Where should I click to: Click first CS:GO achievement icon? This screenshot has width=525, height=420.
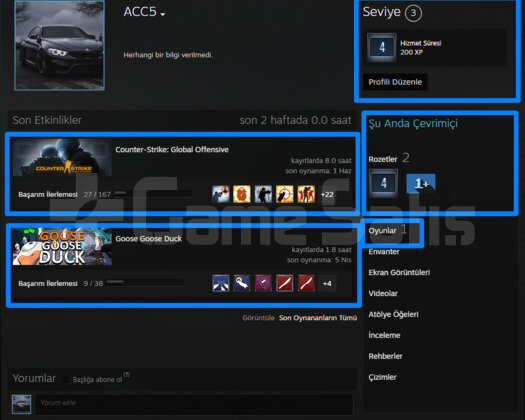221,194
